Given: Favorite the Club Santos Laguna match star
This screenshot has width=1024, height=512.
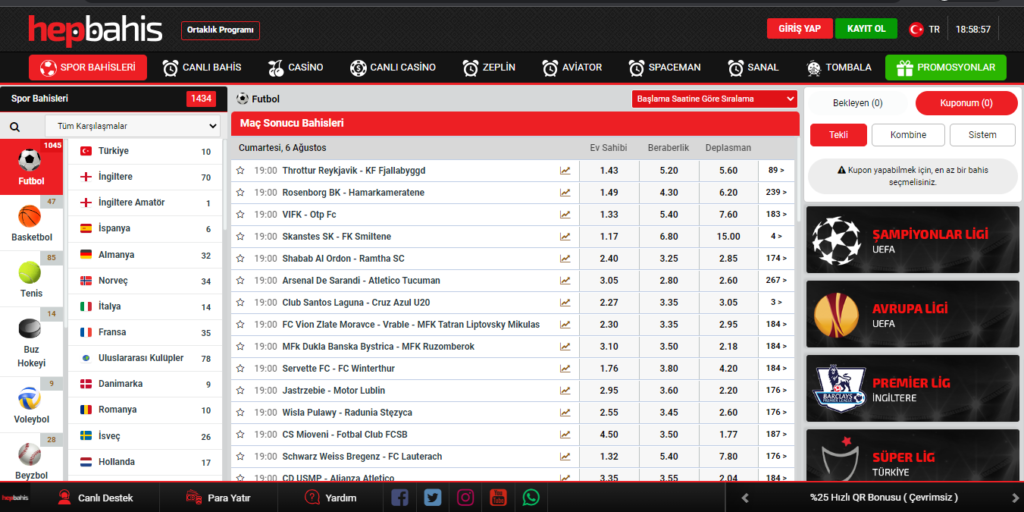Looking at the screenshot, I should pos(240,302).
